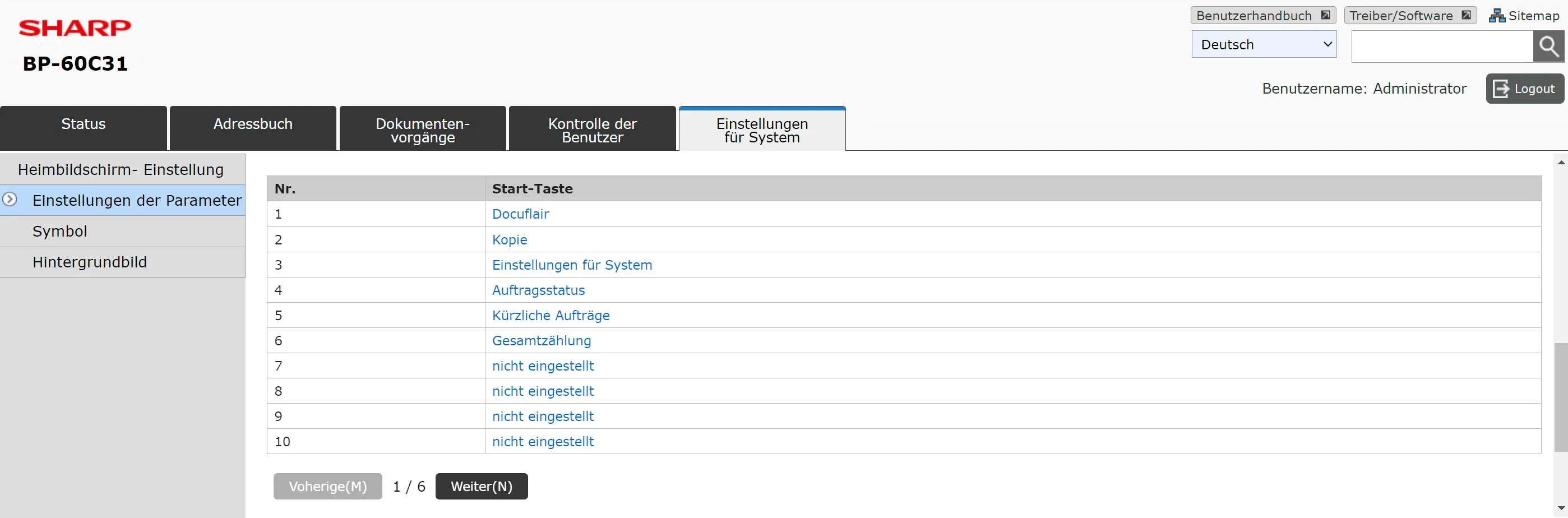The width and height of the screenshot is (1568, 518).
Task: Open the Treiber/Software external link
Action: point(1410,16)
